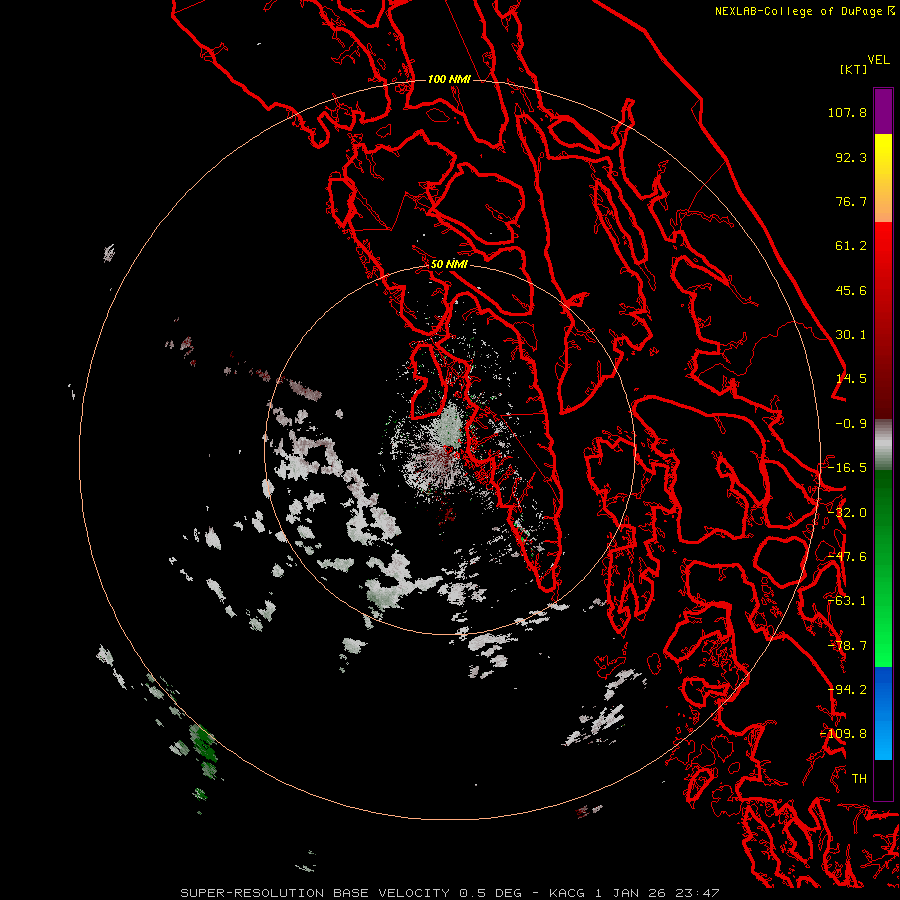
Task: Click the KACG radar site marker at center
Action: (448, 450)
